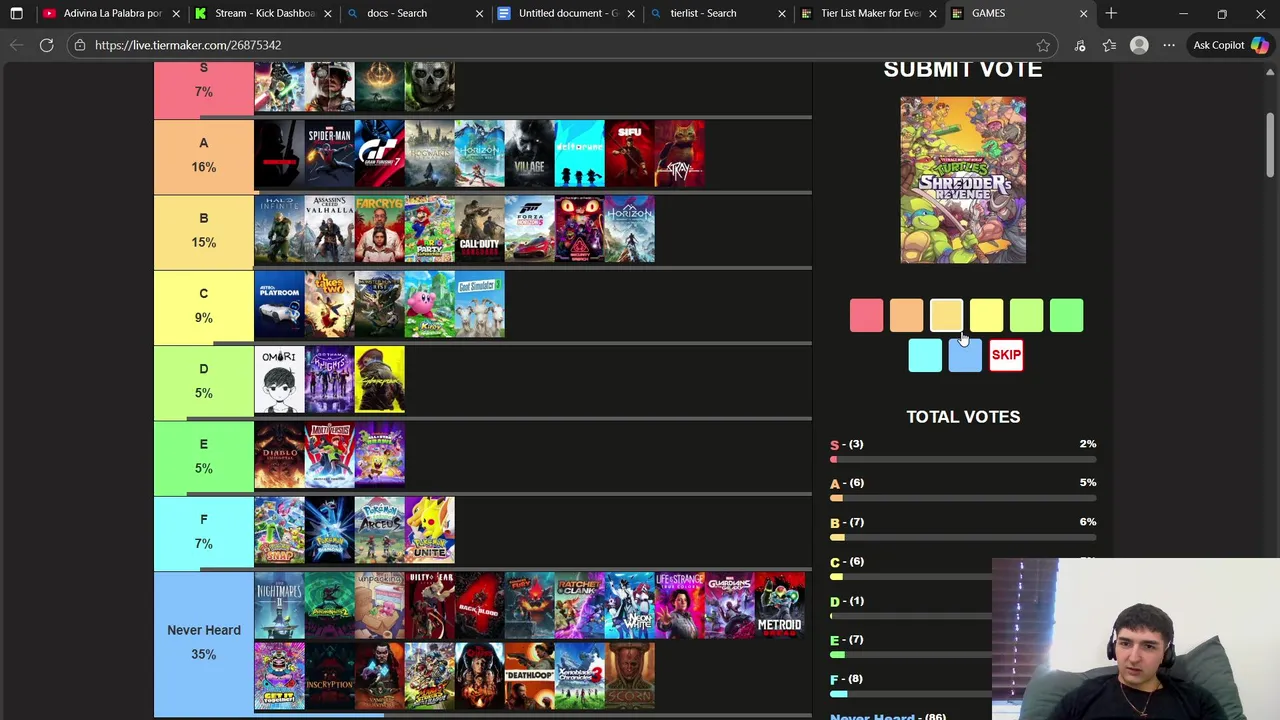The width and height of the screenshot is (1280, 720).
Task: Select the Scorn tile
Action: tap(629, 675)
